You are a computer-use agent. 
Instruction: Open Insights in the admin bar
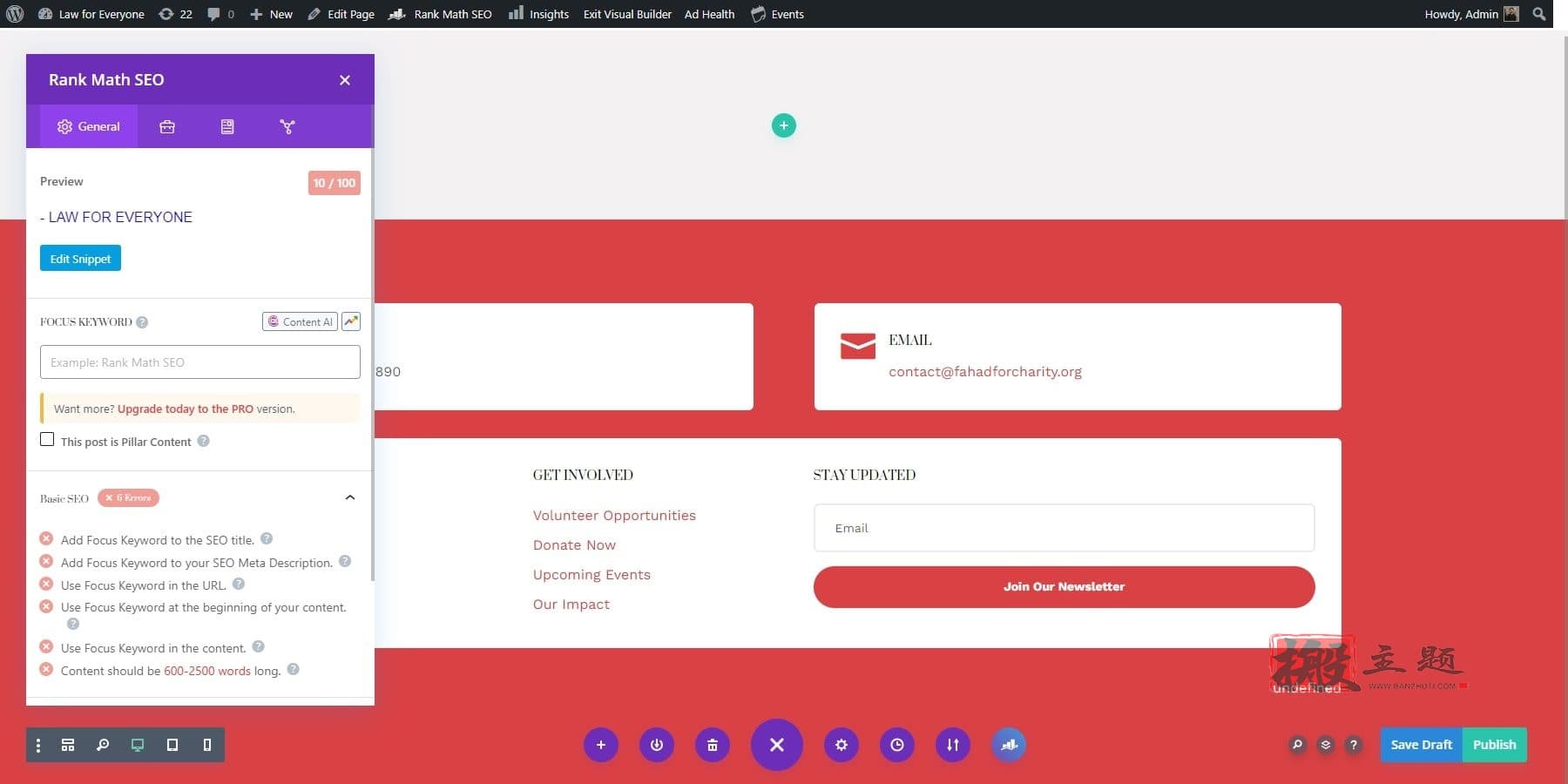(x=539, y=14)
